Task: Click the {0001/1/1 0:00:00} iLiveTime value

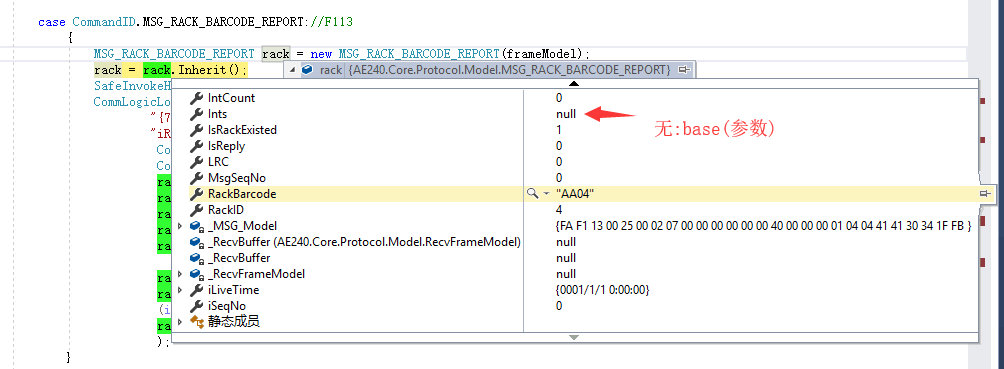Action: (603, 290)
